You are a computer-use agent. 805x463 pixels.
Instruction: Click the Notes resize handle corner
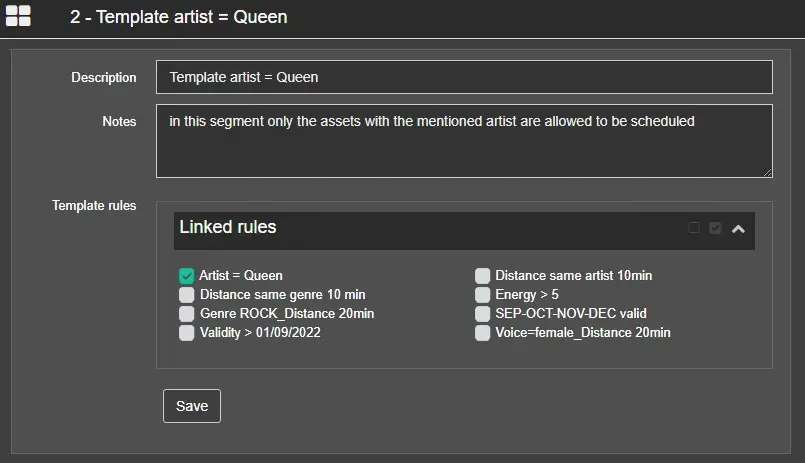coord(767,172)
